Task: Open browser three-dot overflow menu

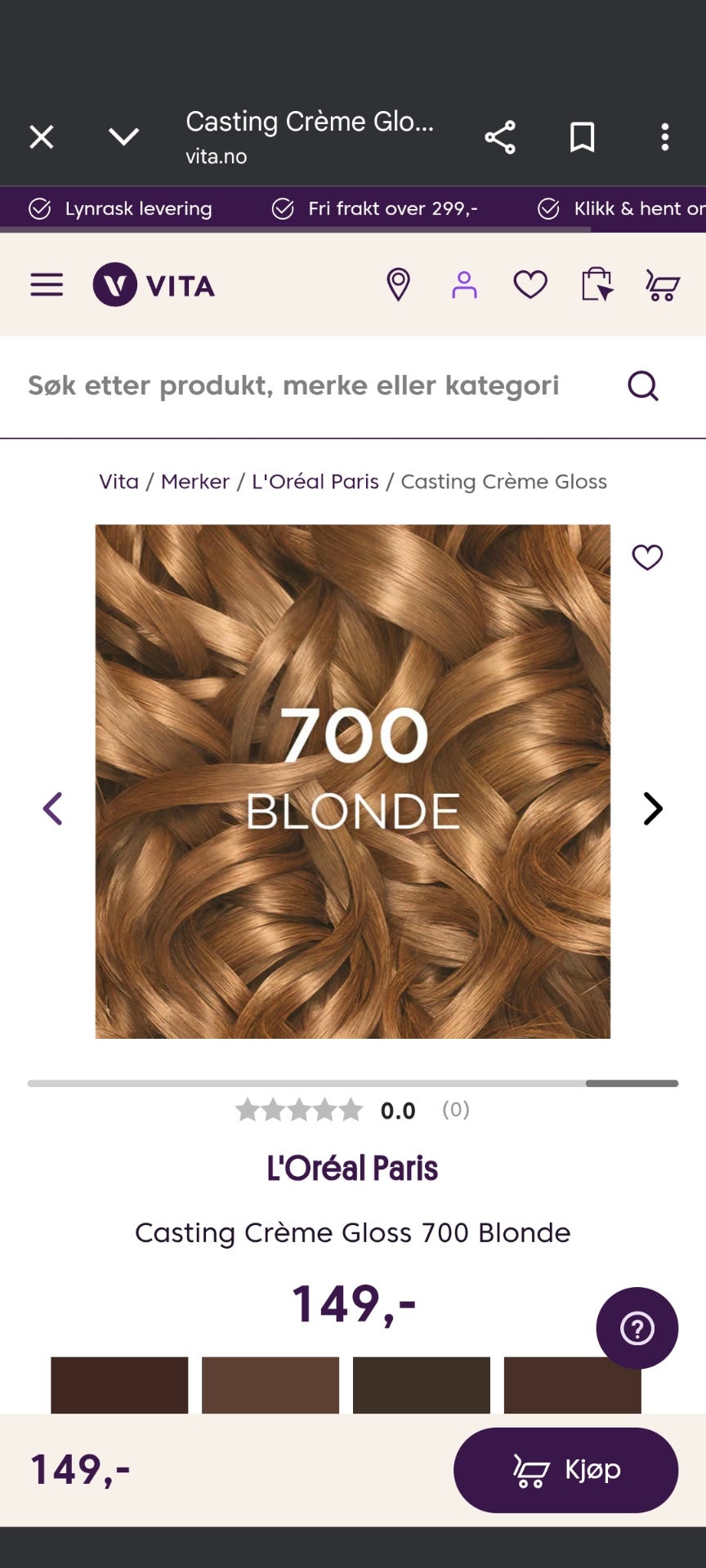Action: (x=665, y=137)
